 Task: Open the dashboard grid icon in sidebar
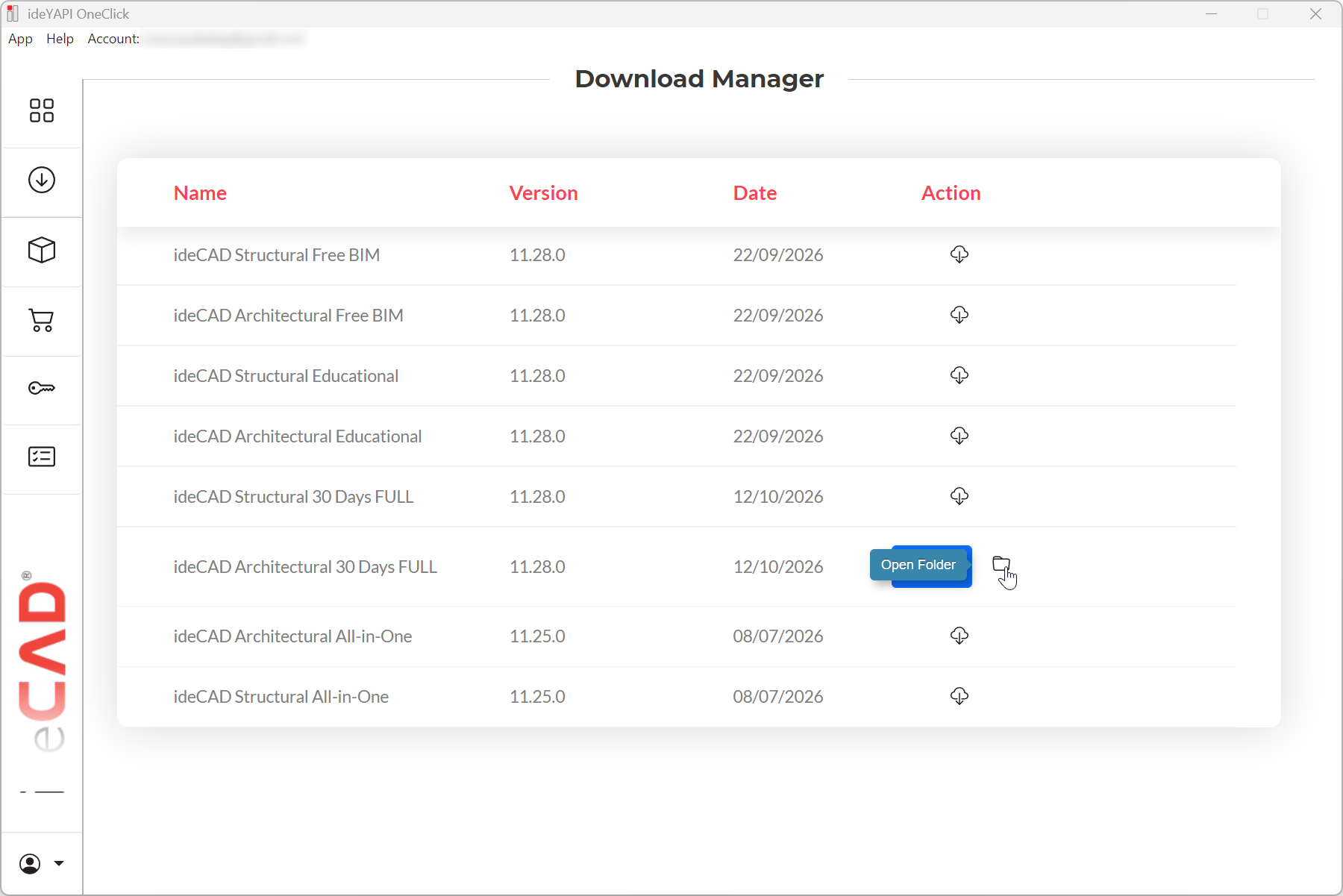point(42,110)
